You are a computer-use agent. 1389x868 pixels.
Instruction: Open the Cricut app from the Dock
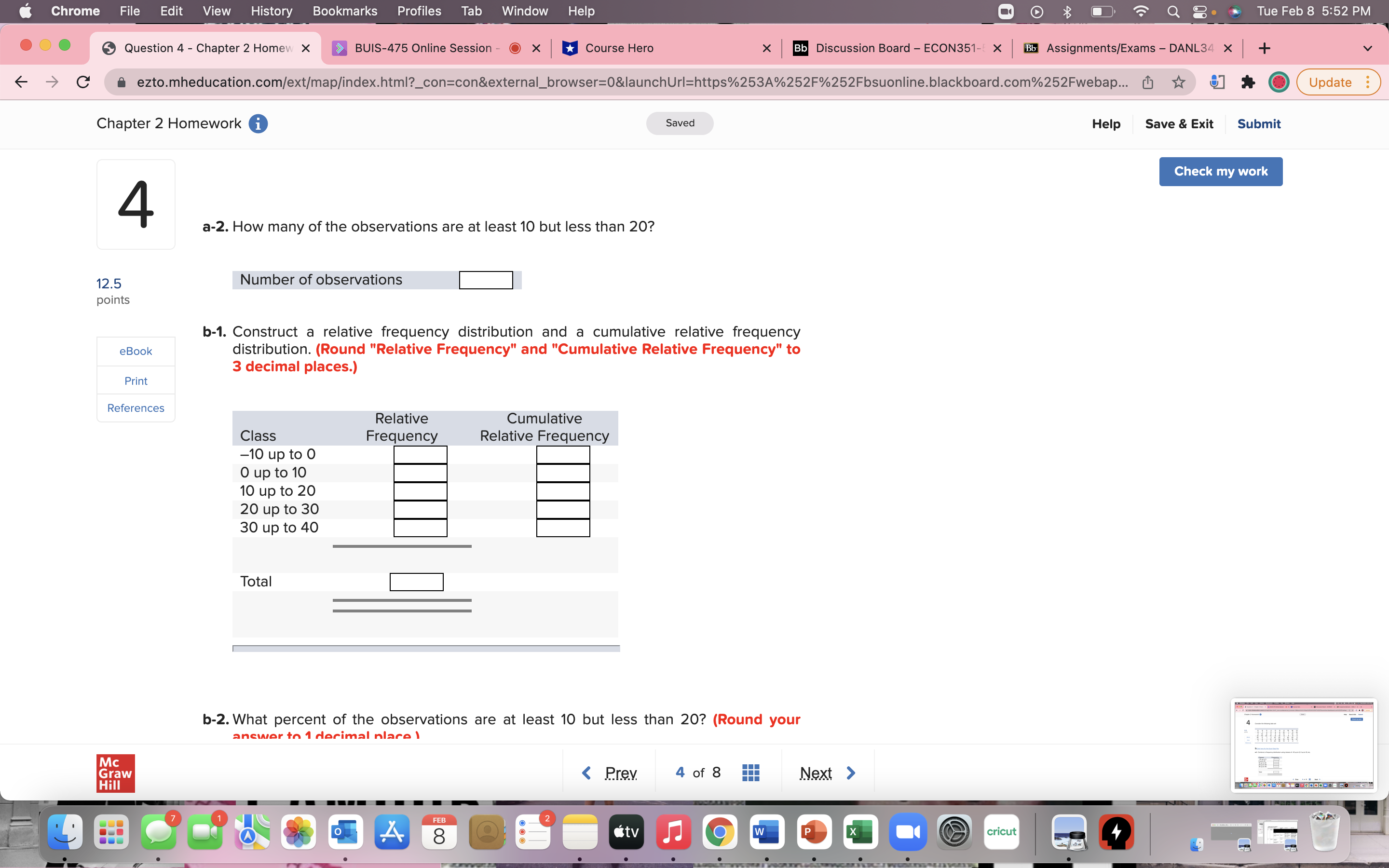coord(1001,831)
